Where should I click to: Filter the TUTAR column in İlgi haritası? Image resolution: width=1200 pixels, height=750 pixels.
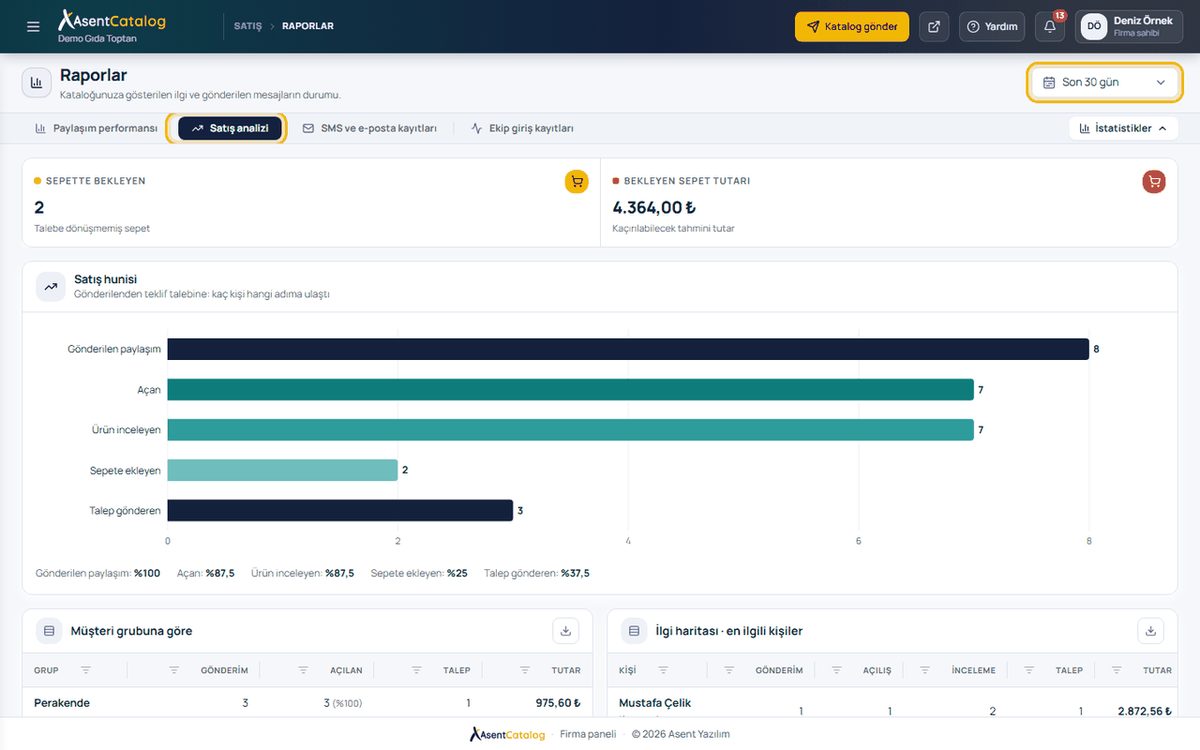pos(1116,670)
